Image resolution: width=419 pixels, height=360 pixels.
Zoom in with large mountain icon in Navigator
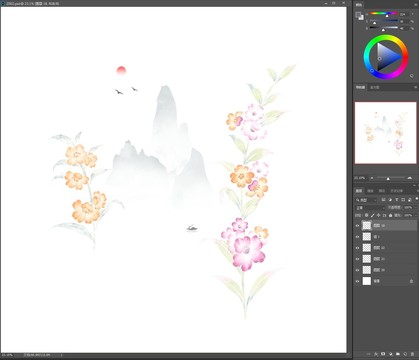[410, 178]
